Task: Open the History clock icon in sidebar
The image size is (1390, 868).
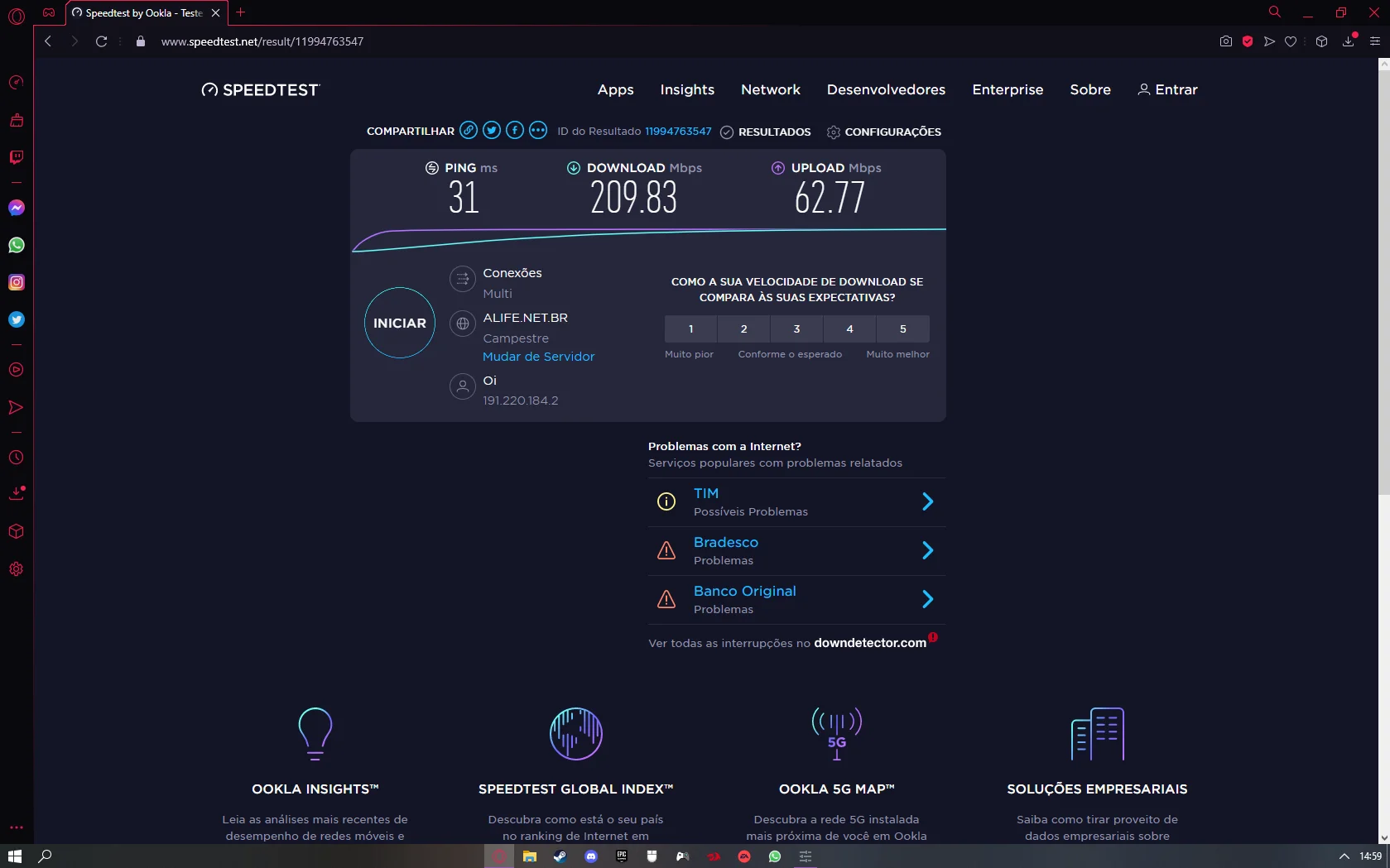Action: (x=16, y=458)
